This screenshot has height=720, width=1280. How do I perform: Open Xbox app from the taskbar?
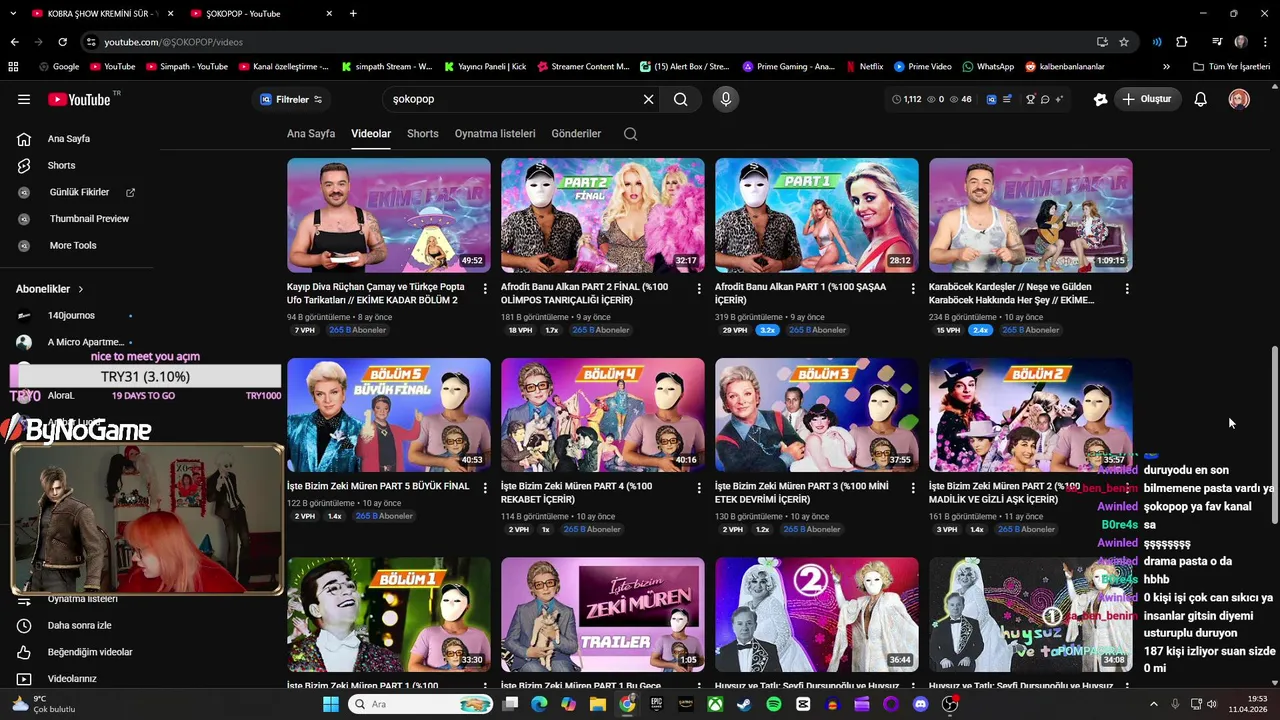(x=715, y=704)
